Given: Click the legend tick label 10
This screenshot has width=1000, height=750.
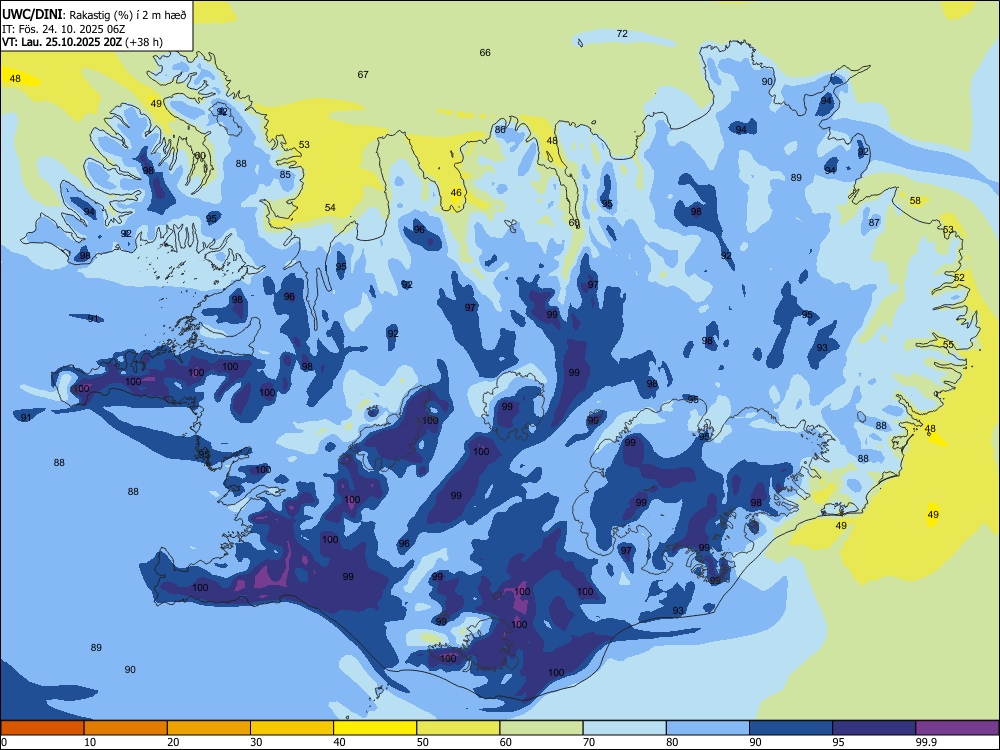Looking at the screenshot, I should pos(90,742).
